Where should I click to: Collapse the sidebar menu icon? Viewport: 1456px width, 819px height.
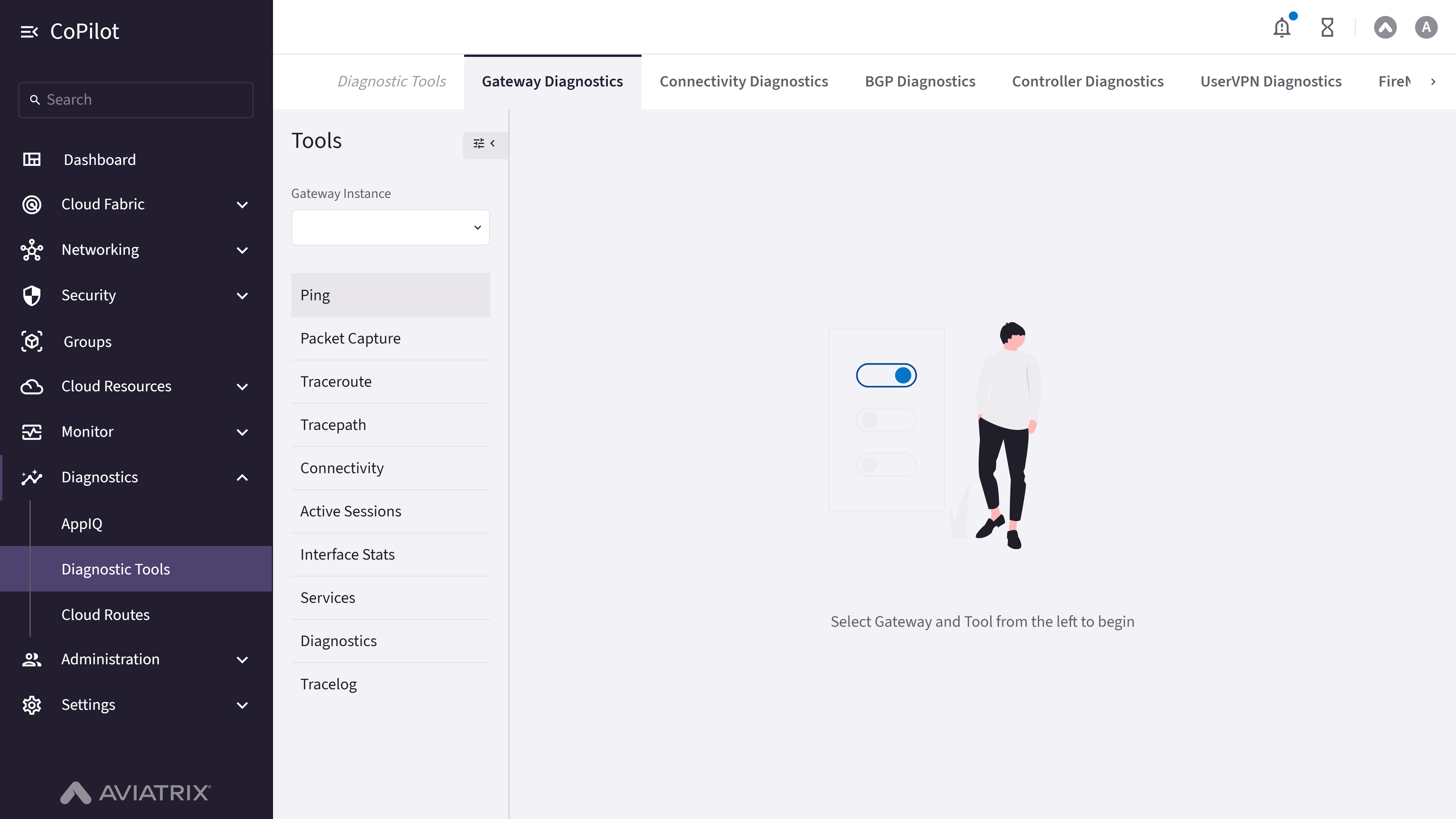[29, 32]
